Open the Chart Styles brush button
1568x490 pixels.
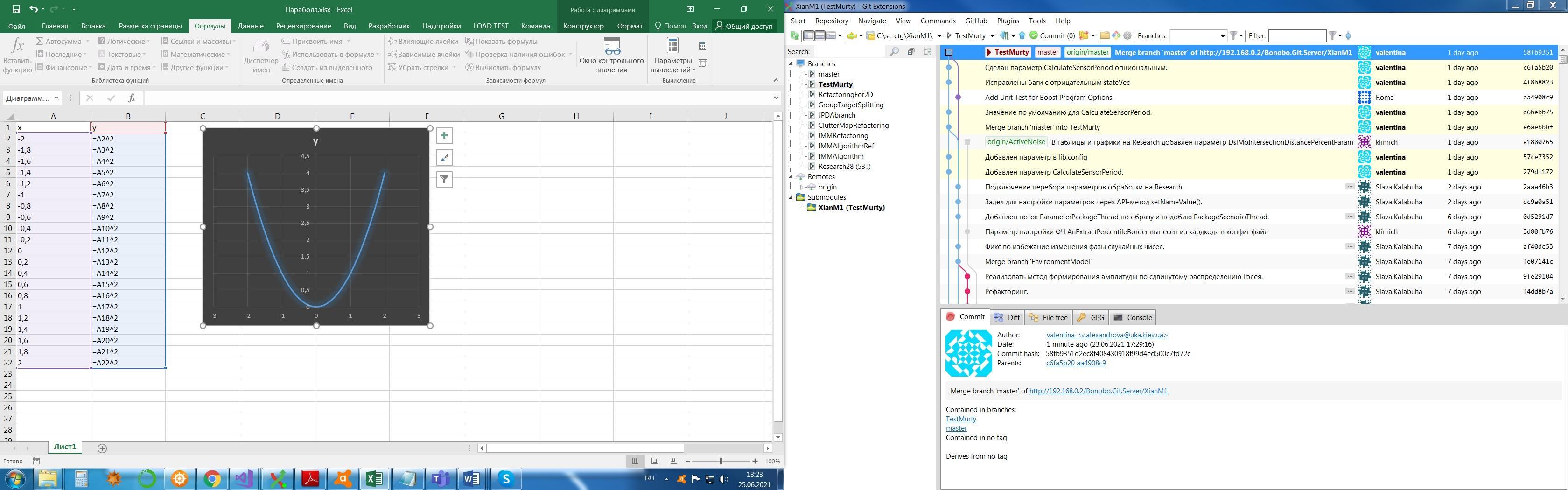[x=444, y=158]
